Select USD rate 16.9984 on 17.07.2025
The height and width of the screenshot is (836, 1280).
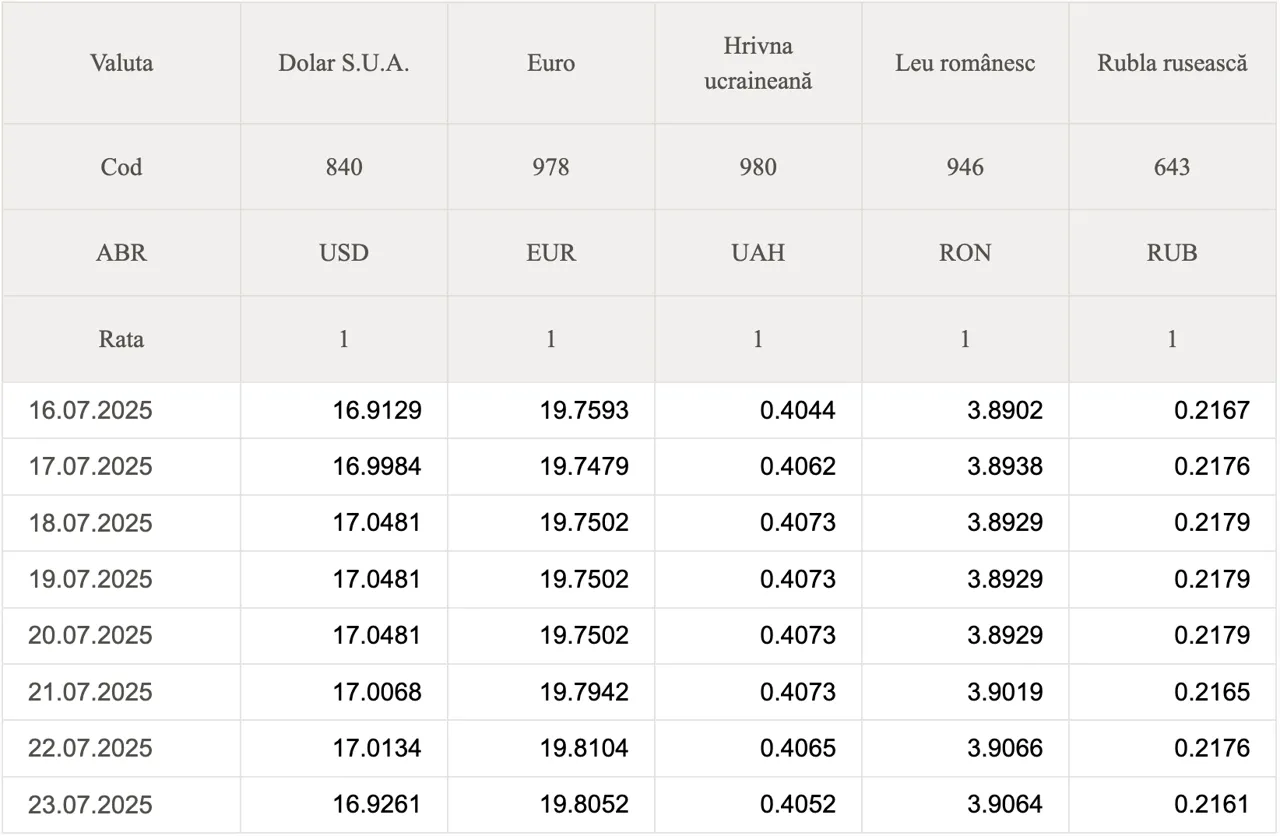point(377,466)
